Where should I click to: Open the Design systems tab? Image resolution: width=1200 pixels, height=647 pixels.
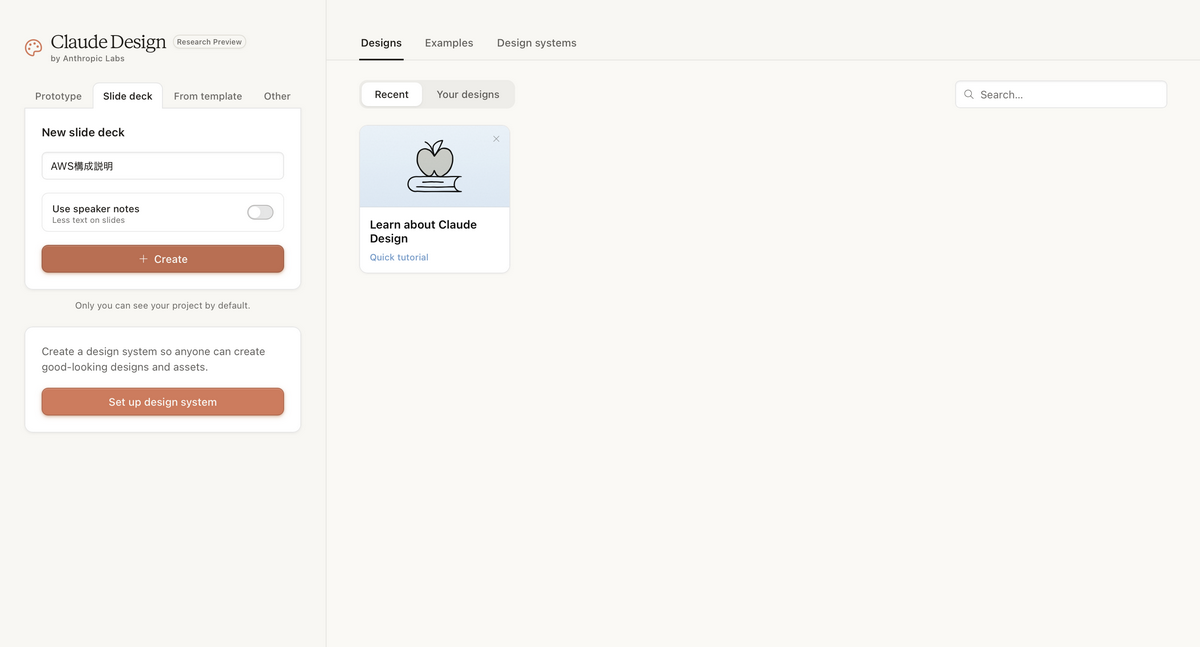[x=537, y=43]
